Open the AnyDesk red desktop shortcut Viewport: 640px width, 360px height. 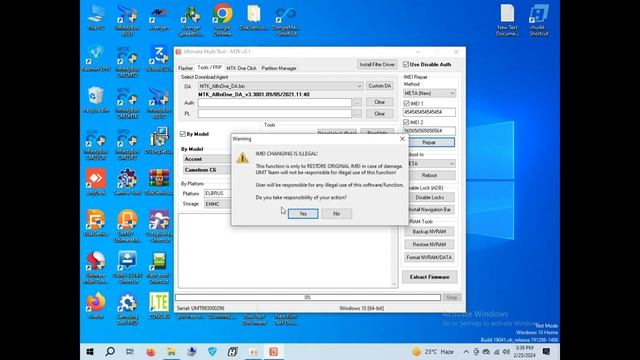coord(96,182)
